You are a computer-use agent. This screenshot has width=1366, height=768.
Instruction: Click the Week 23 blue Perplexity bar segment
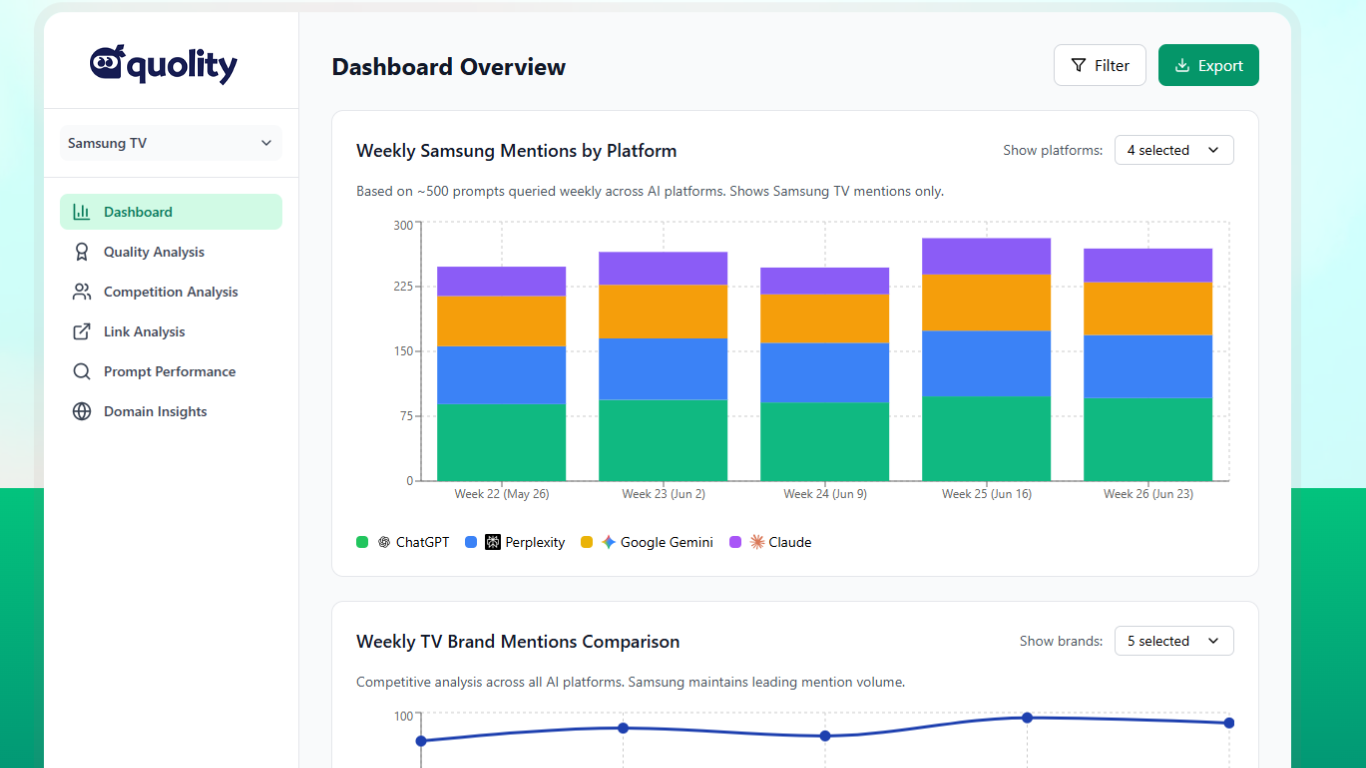(663, 369)
